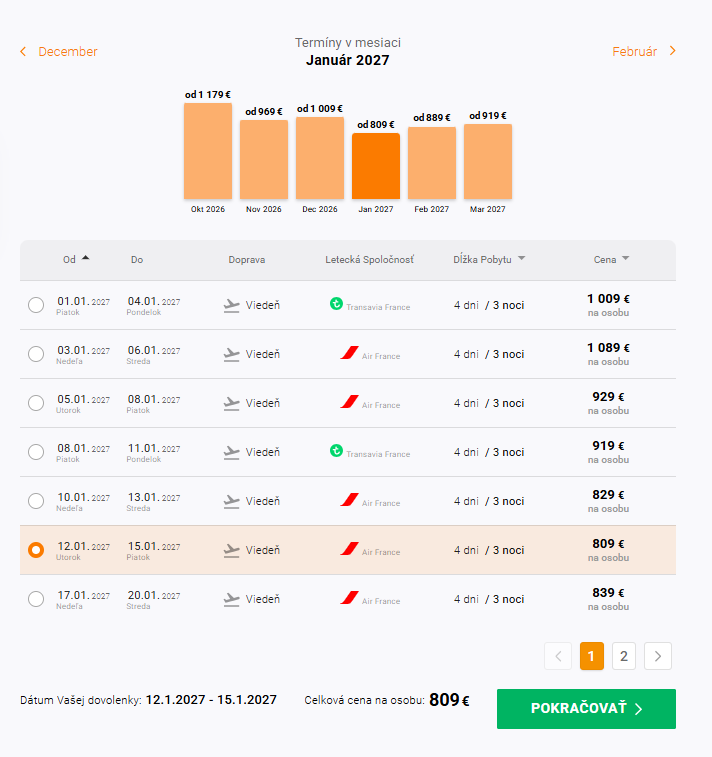
Task: Select the Feb 2027 price bar
Action: (x=432, y=163)
